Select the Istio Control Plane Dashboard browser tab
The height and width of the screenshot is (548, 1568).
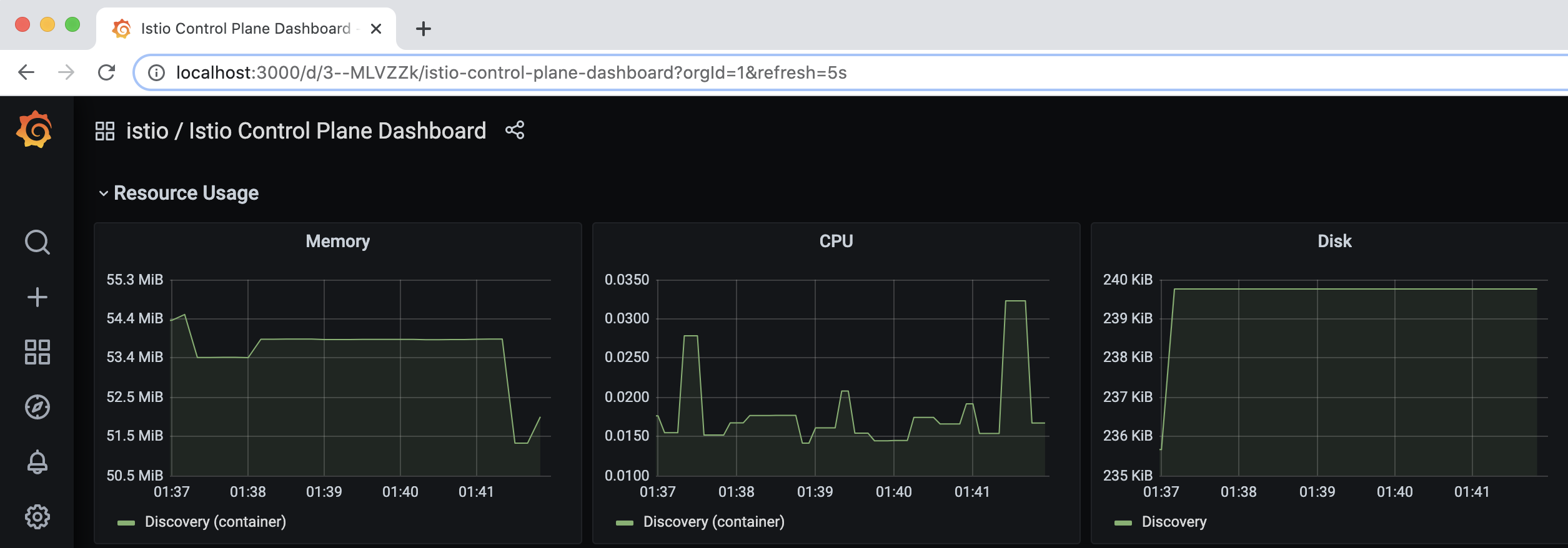pos(246,29)
